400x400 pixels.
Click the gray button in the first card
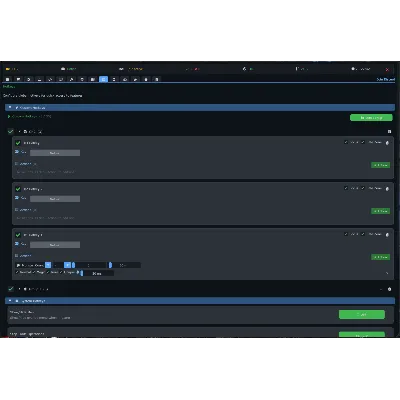(55, 153)
